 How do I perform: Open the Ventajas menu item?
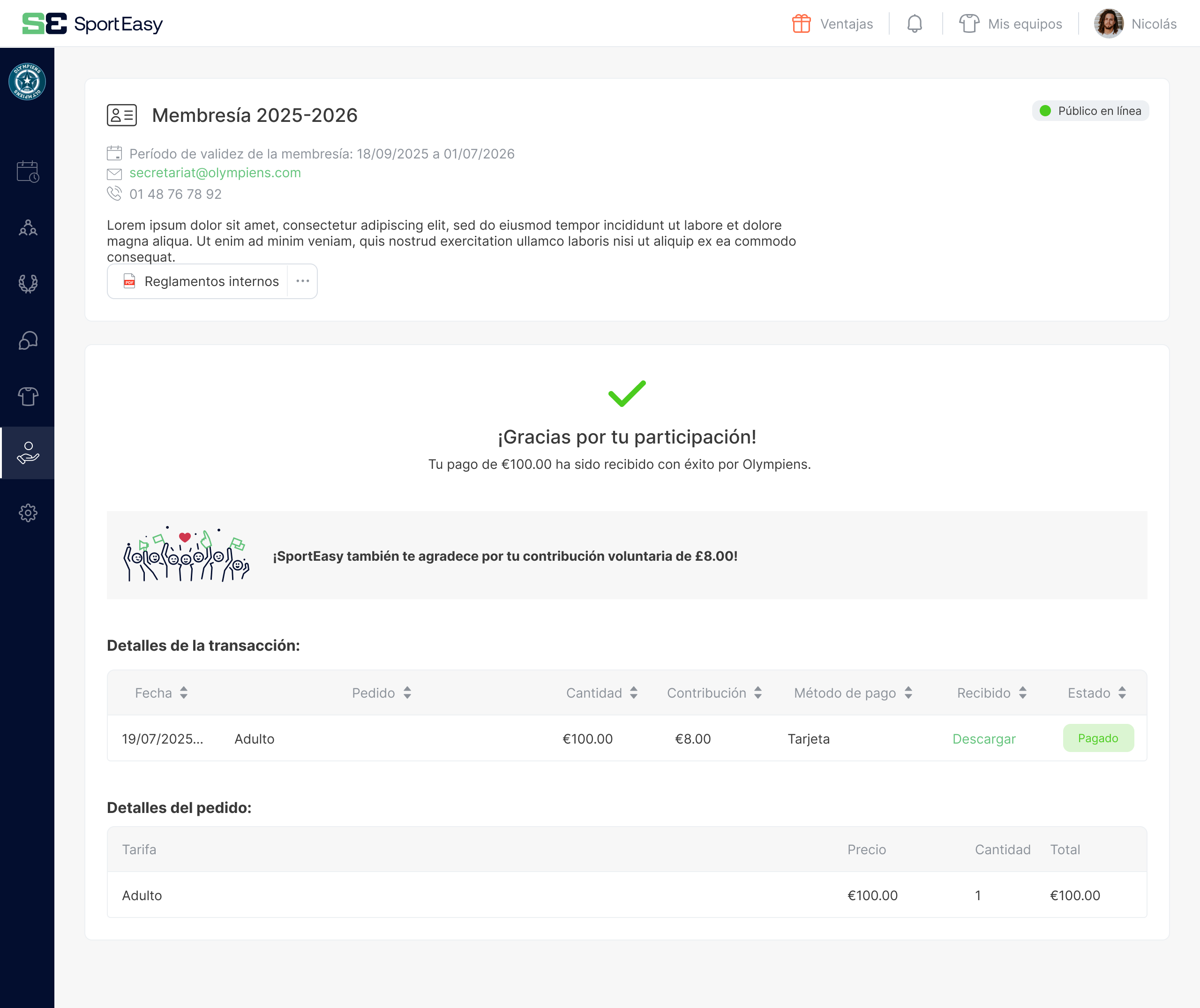coord(832,24)
